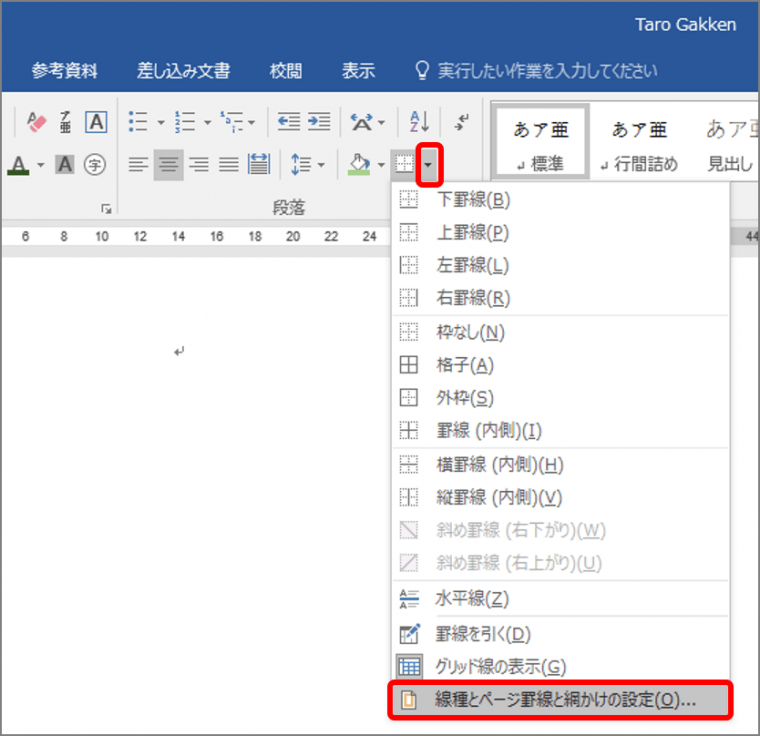Viewport: 760px width, 736px height.
Task: Click the enclose characters border A icon
Action: tap(96, 122)
